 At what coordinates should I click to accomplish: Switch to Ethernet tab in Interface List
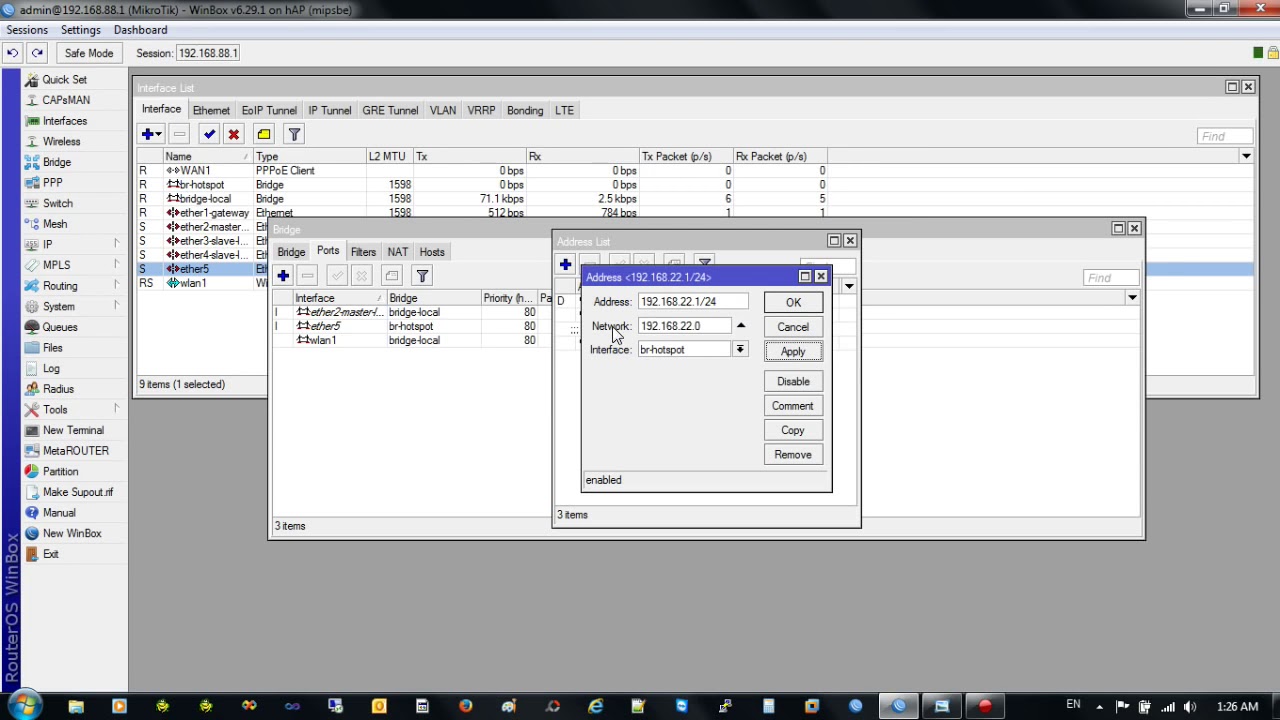[211, 110]
